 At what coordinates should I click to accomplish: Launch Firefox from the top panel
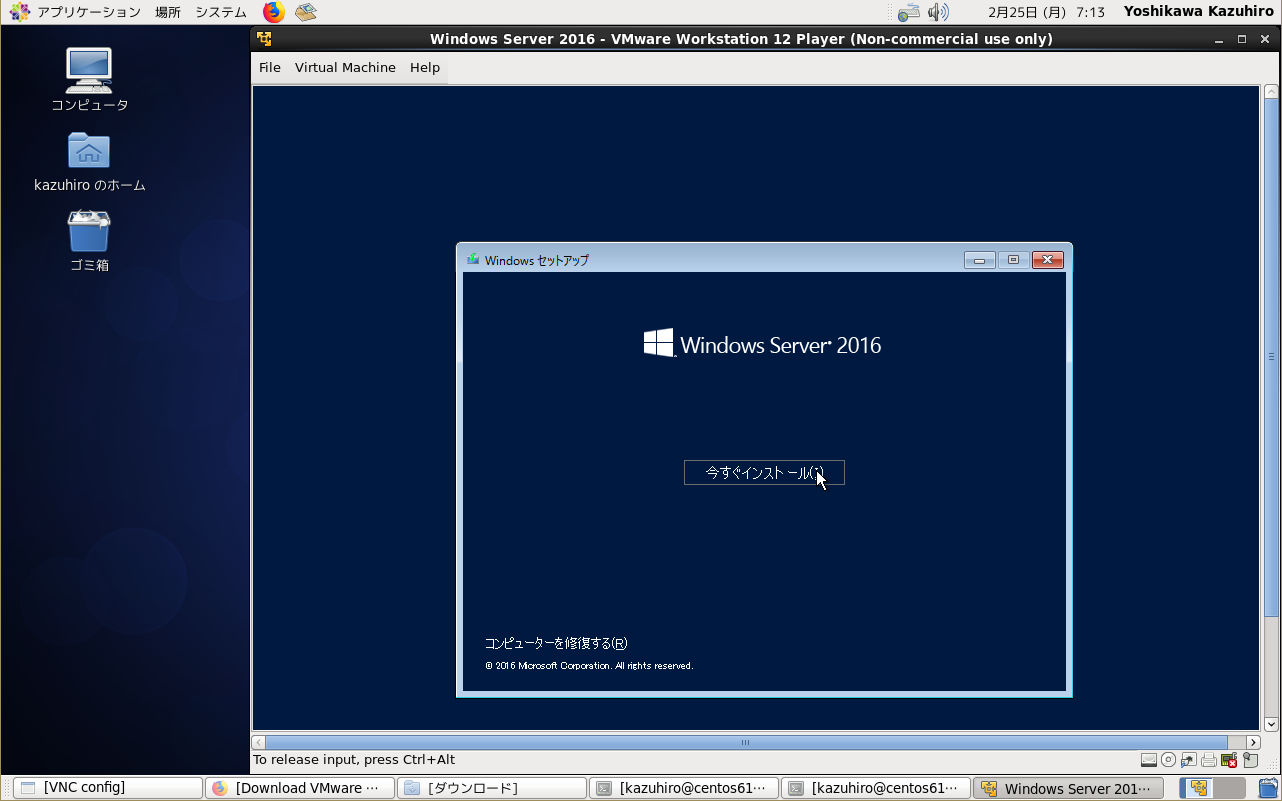(273, 12)
